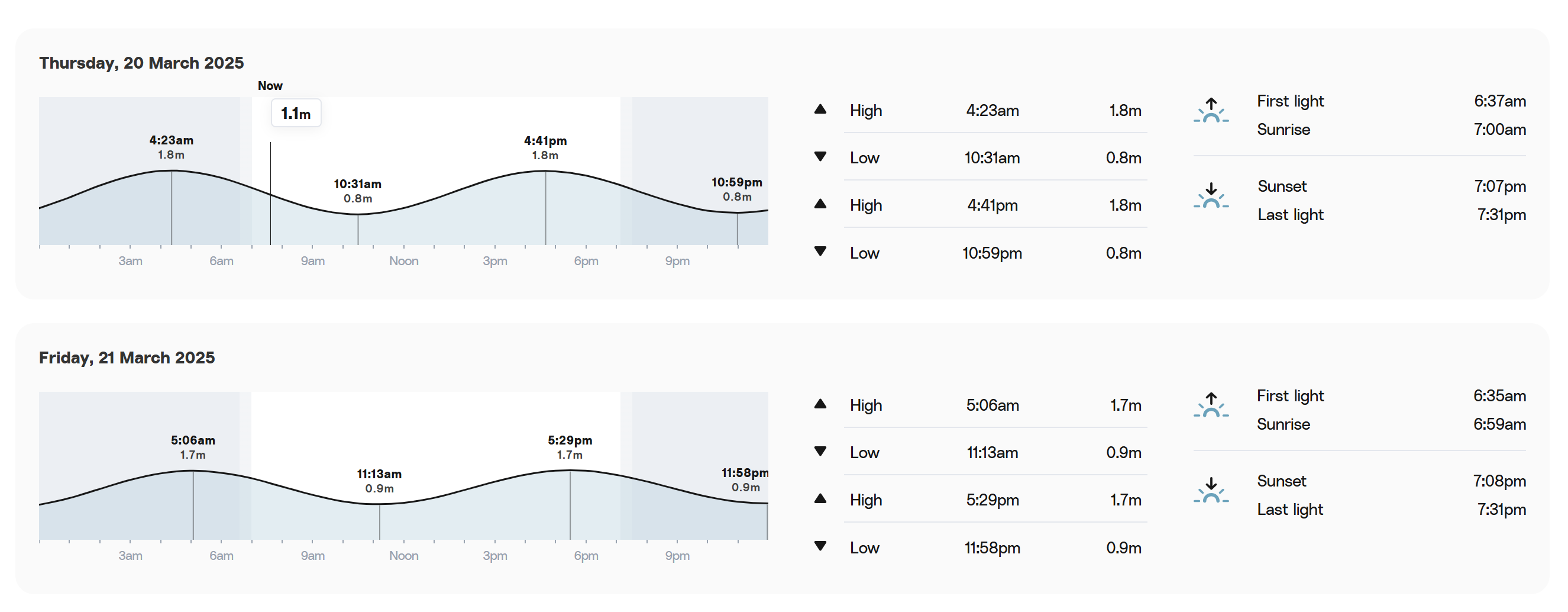Select the 4:41pm 1.8m peak on Thursday chart
1568x612 pixels.
[545, 148]
